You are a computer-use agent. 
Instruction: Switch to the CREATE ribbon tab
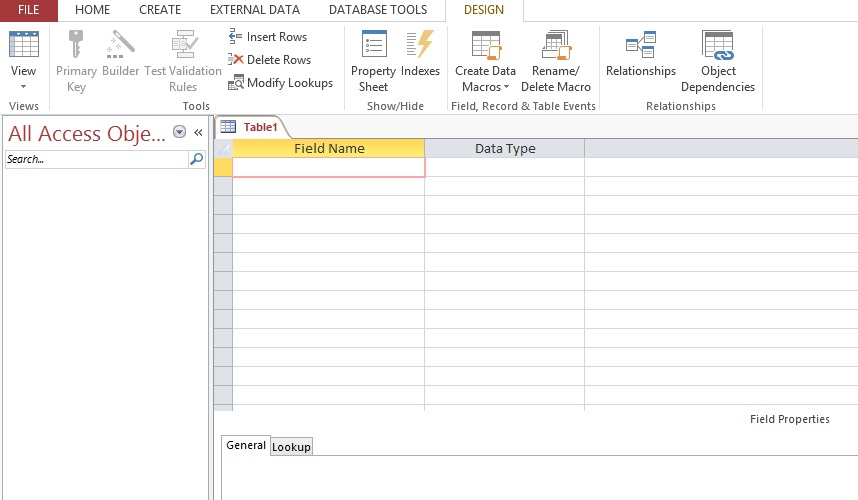160,10
